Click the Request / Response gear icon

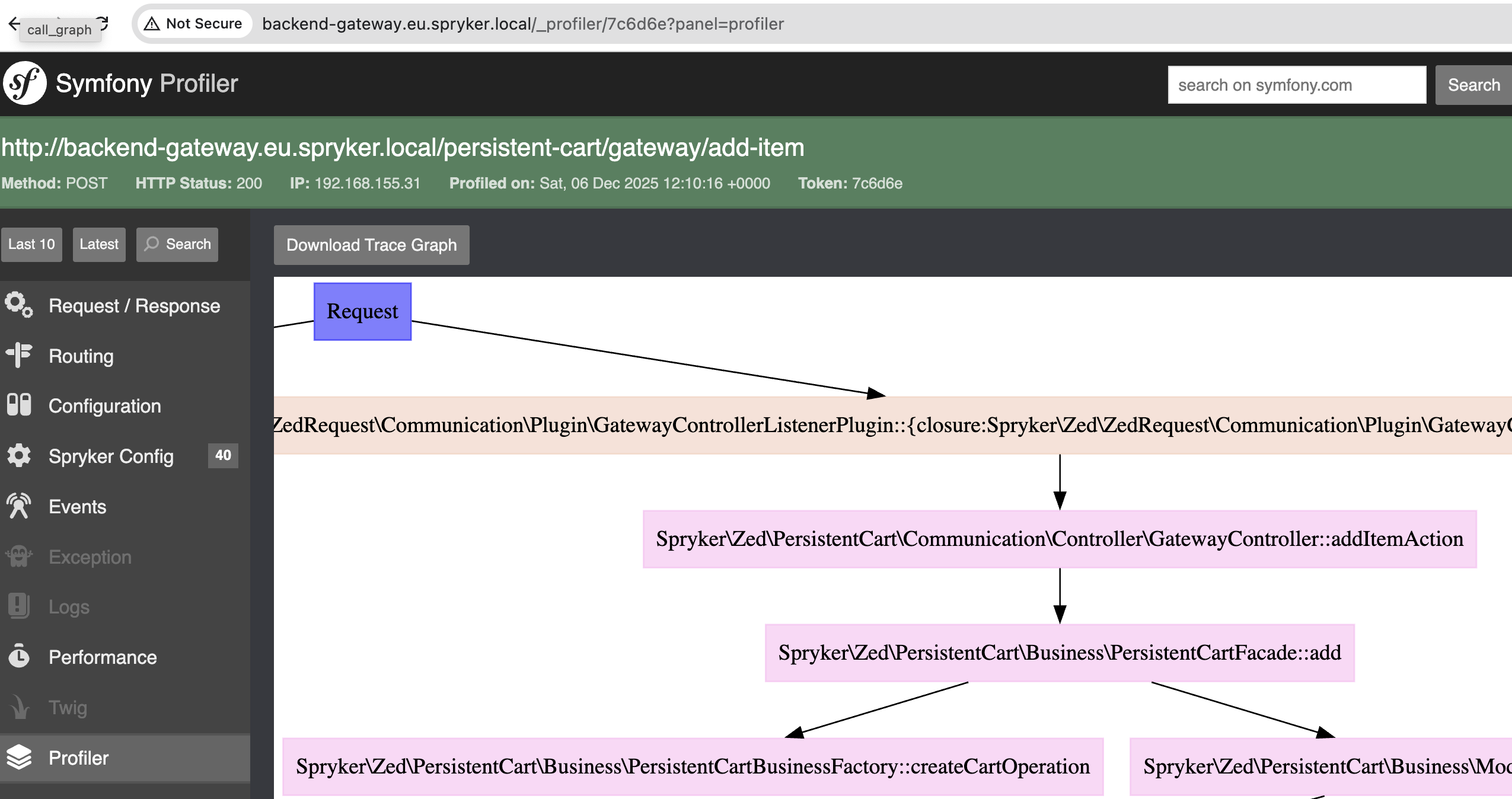coord(18,305)
